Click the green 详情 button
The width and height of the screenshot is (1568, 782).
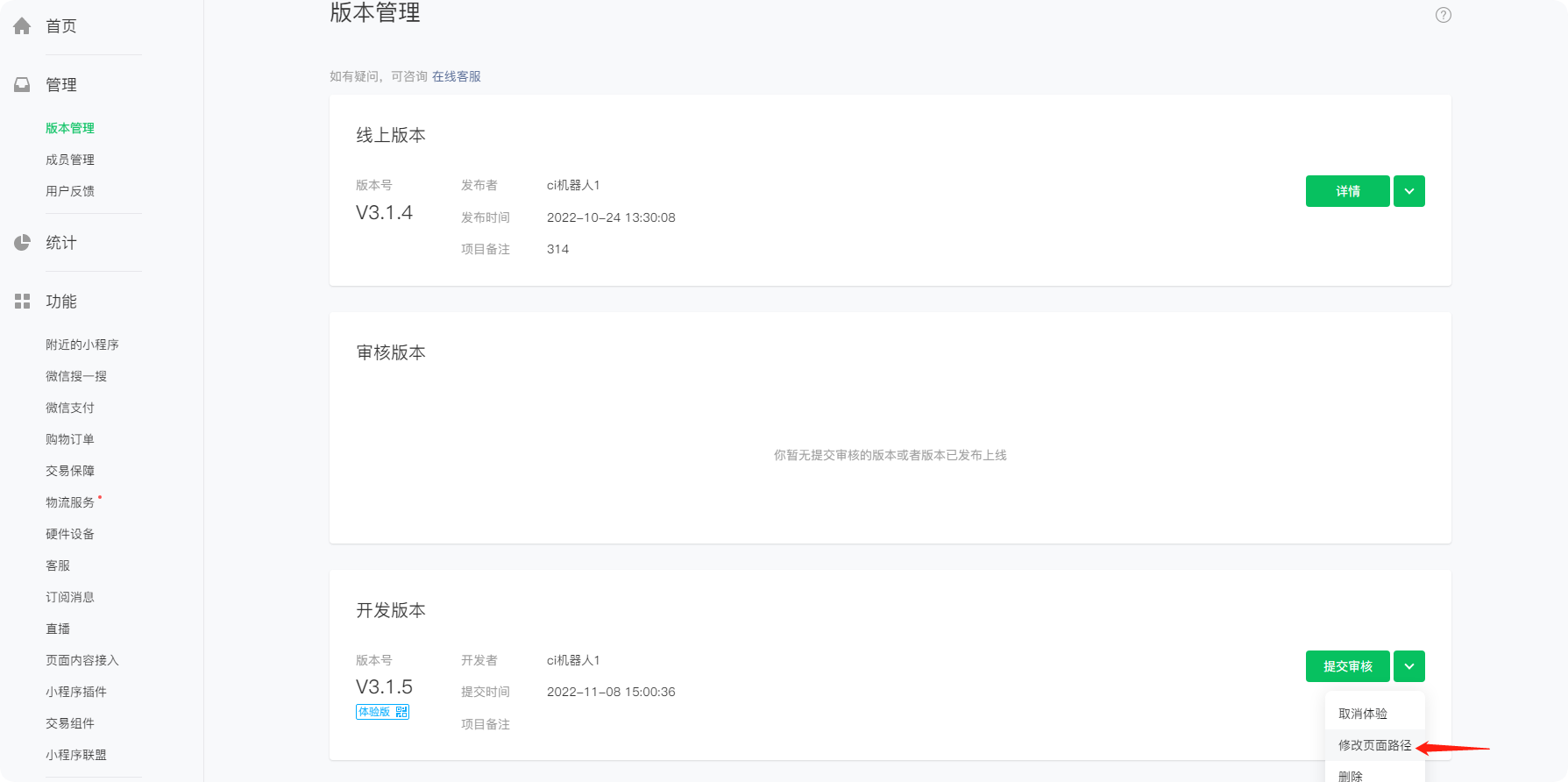(x=1348, y=191)
